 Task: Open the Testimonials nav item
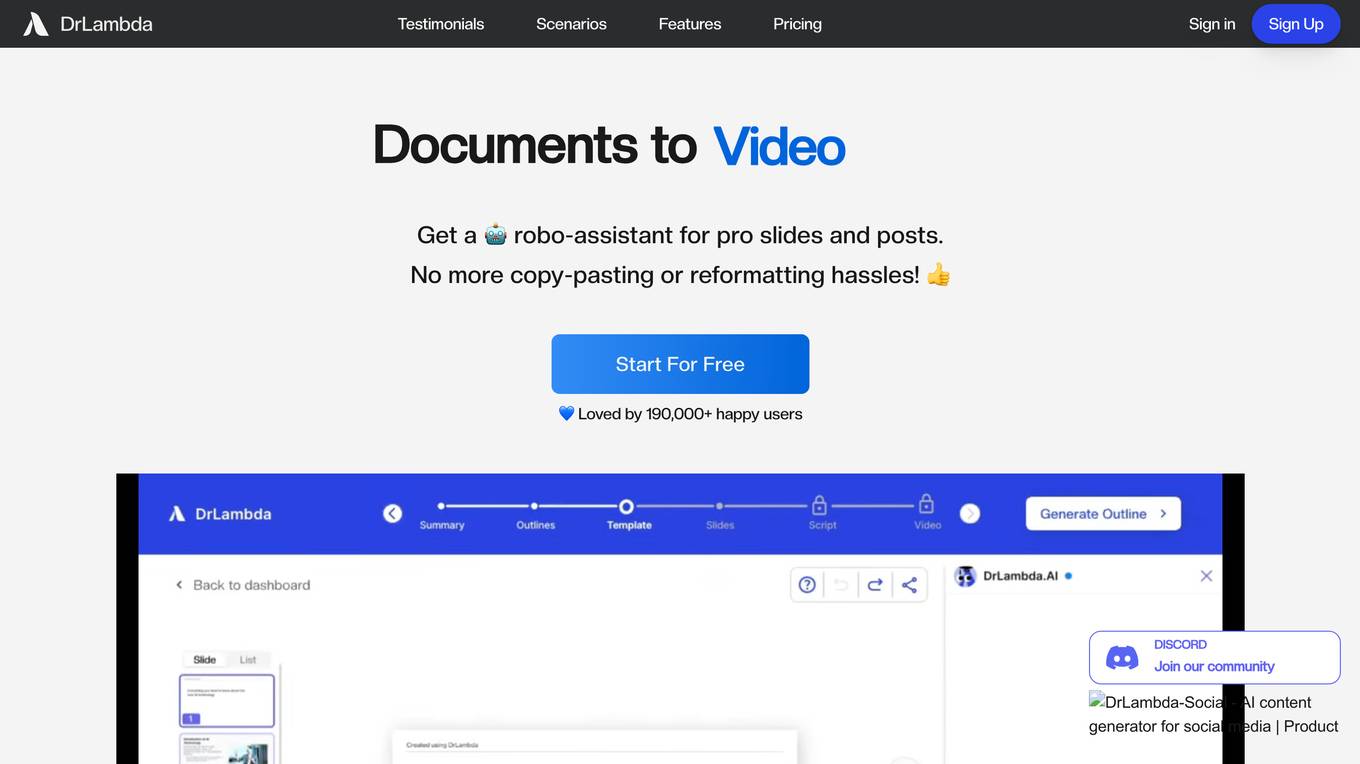point(441,24)
